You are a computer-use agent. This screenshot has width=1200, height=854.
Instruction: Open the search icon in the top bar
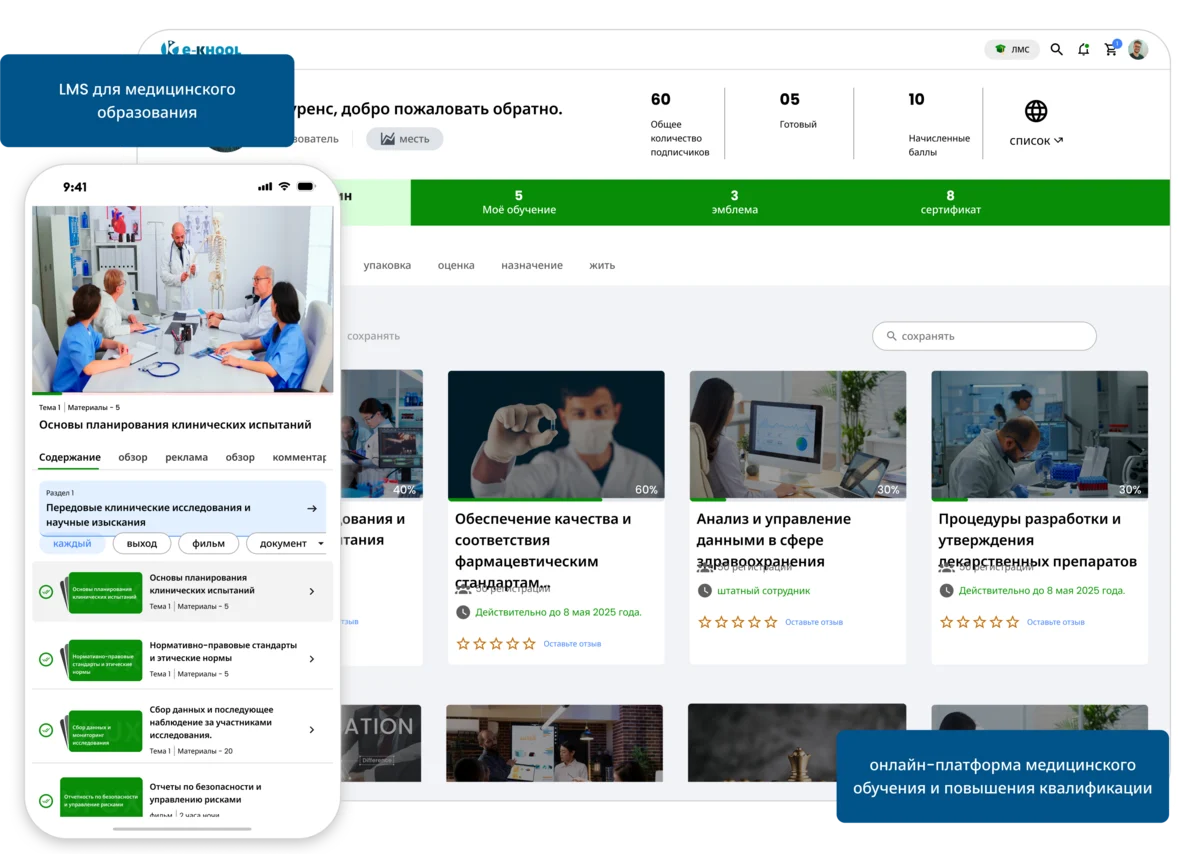pyautogui.click(x=1056, y=48)
